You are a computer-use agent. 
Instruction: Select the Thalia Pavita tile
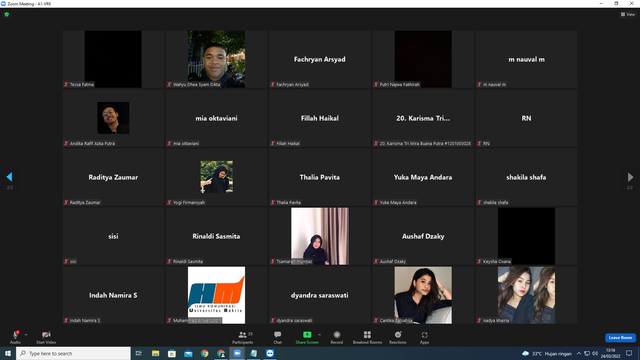[x=320, y=177]
